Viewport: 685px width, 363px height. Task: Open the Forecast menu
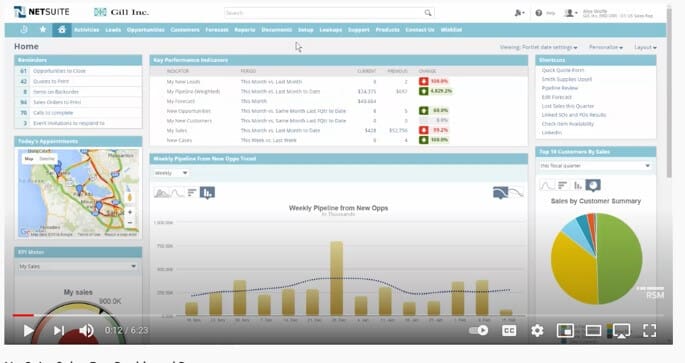(217, 30)
